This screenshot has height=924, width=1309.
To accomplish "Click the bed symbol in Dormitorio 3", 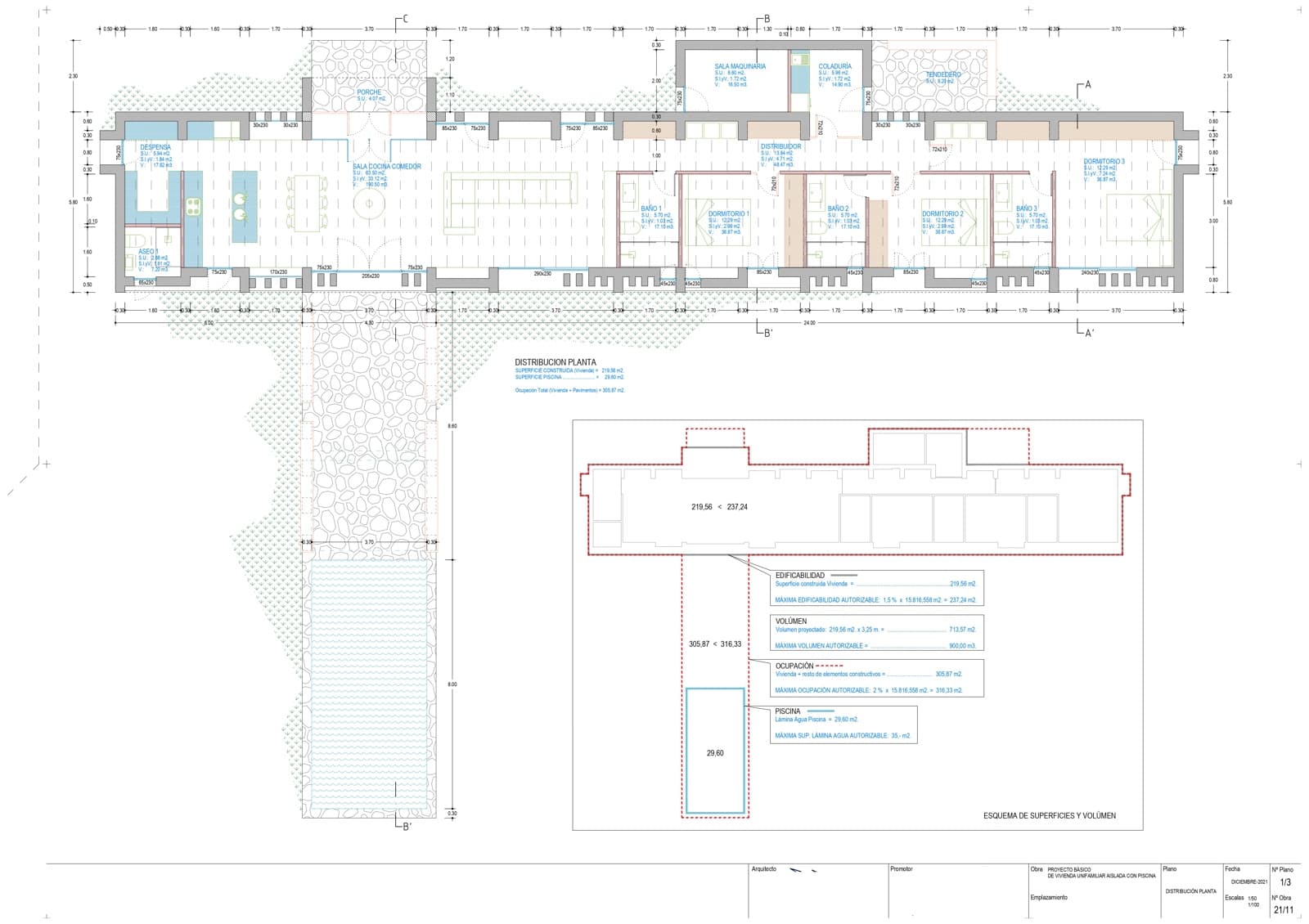I will pos(1138,220).
